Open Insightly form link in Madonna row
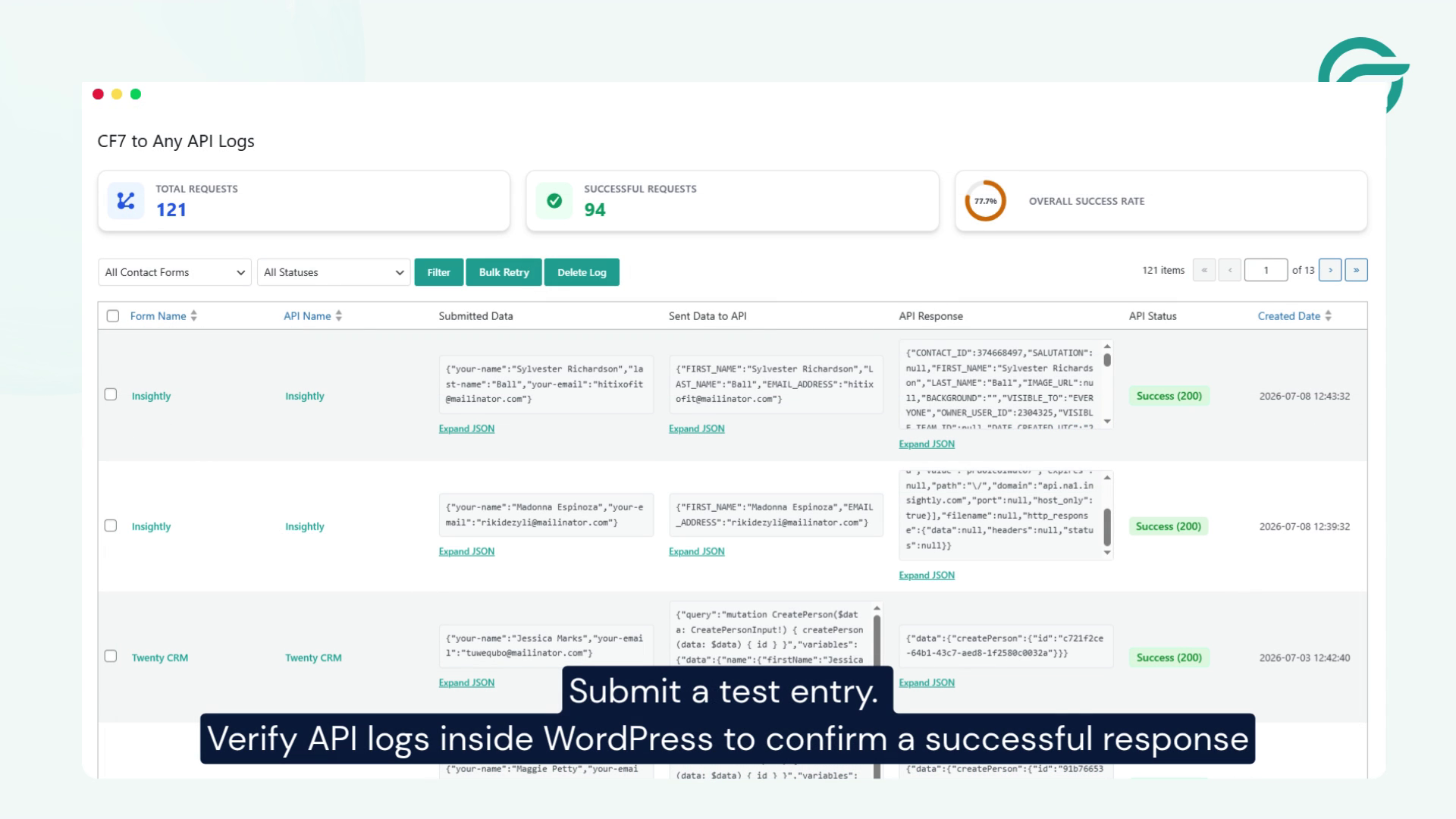 pos(151,526)
